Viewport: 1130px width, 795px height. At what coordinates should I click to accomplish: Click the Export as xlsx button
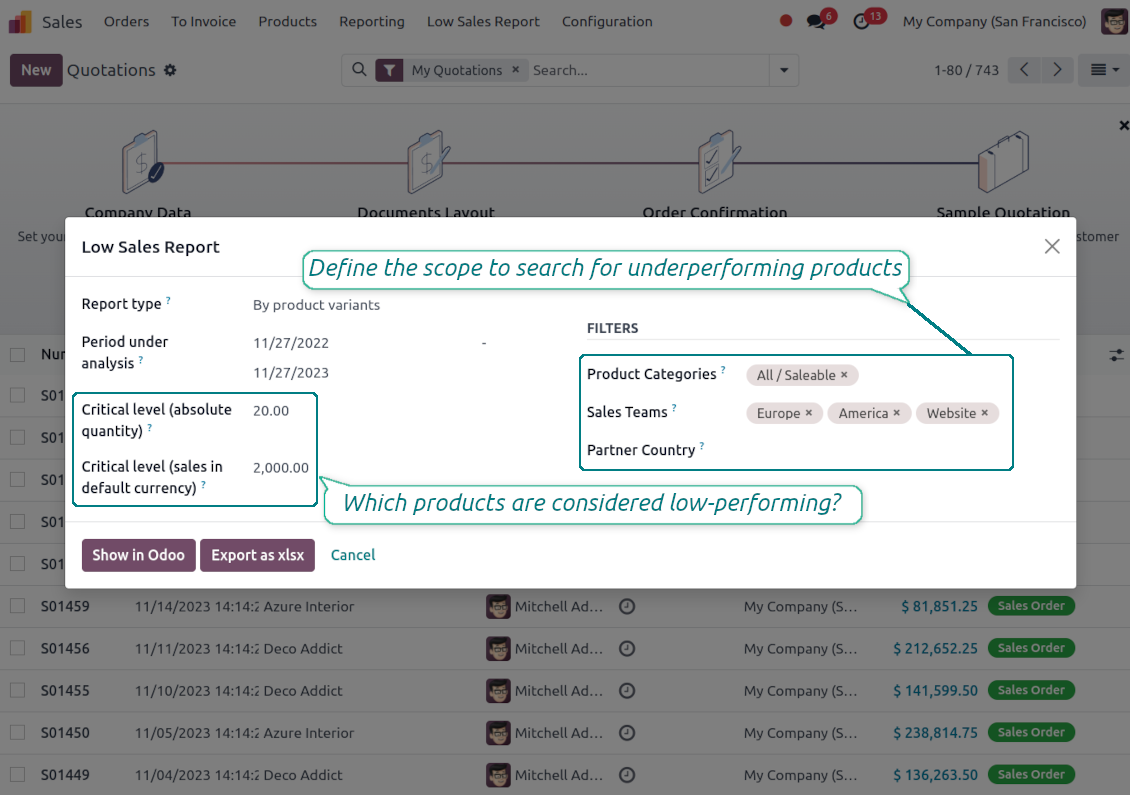[x=257, y=555]
